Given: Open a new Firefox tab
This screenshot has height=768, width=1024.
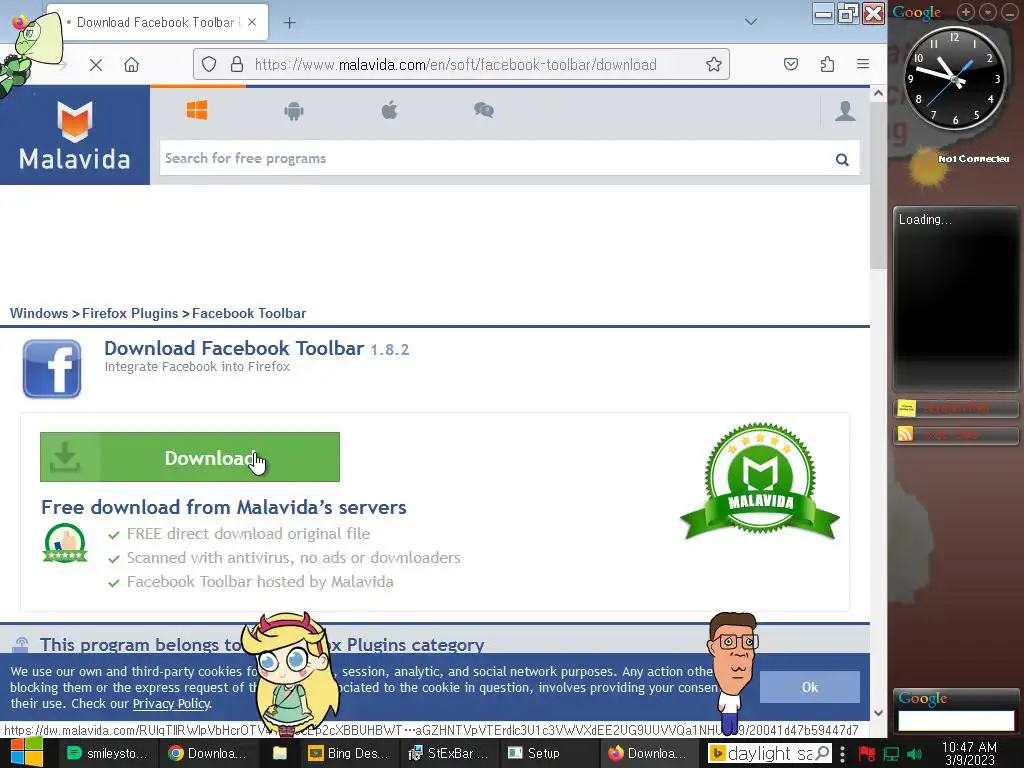Looking at the screenshot, I should [289, 23].
